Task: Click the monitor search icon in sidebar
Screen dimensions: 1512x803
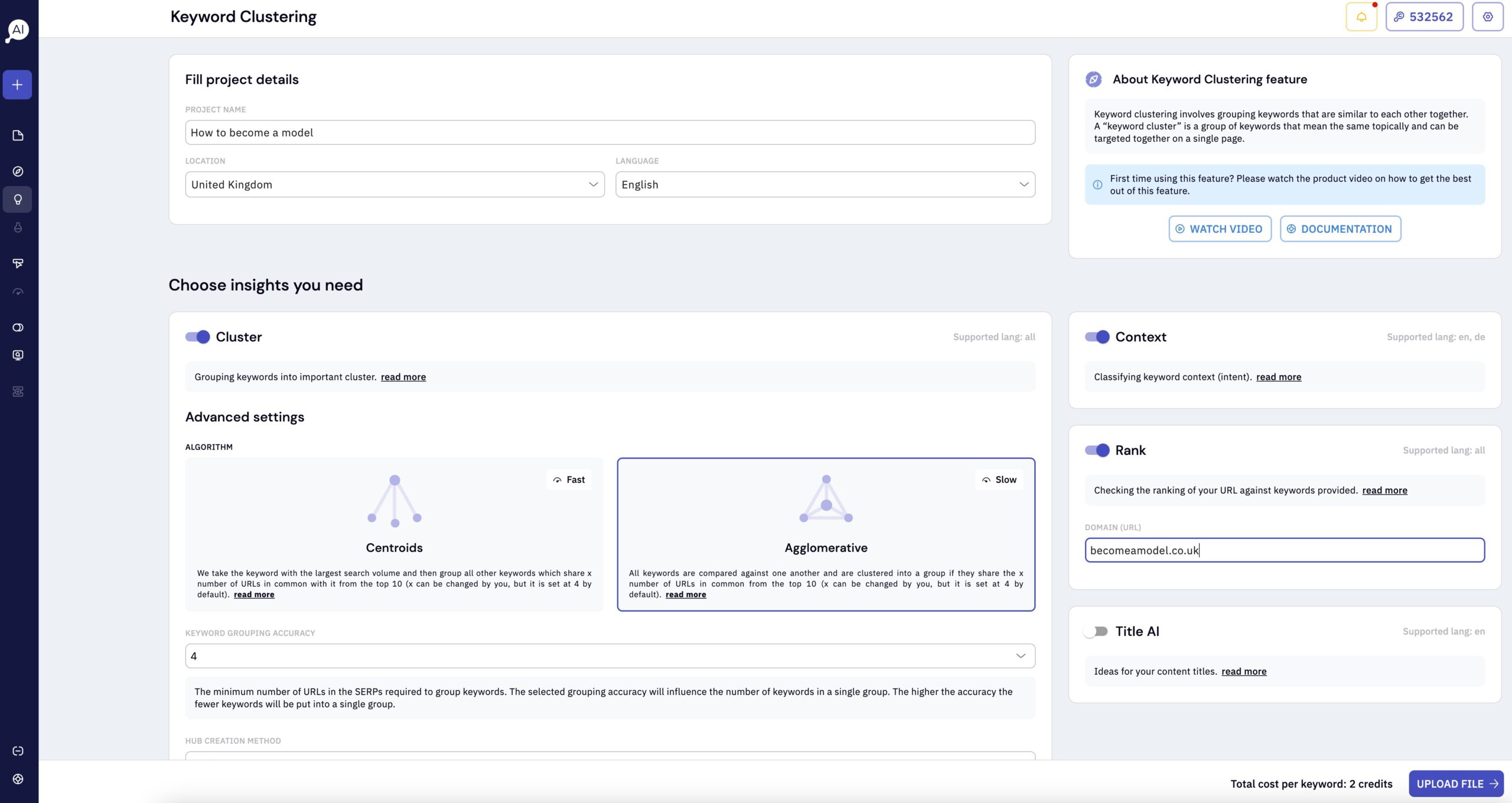Action: [17, 355]
